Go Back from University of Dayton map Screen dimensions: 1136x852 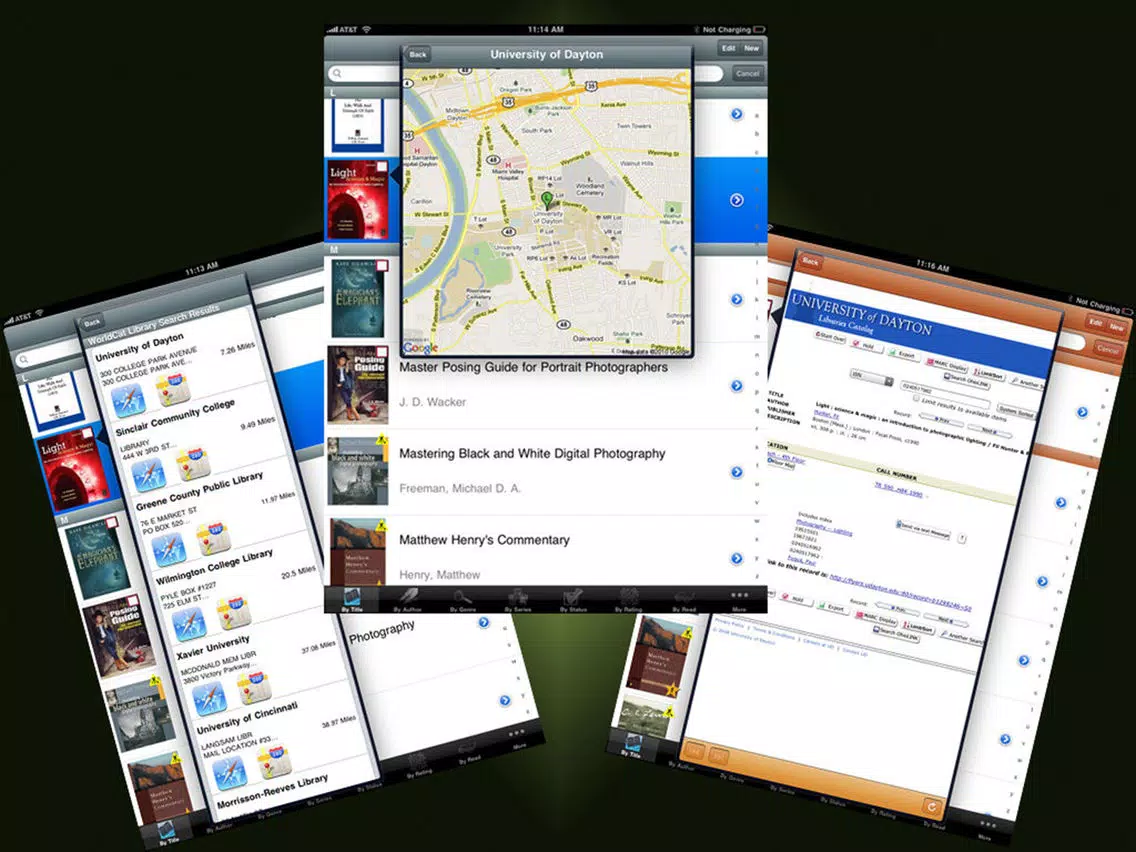[x=417, y=54]
